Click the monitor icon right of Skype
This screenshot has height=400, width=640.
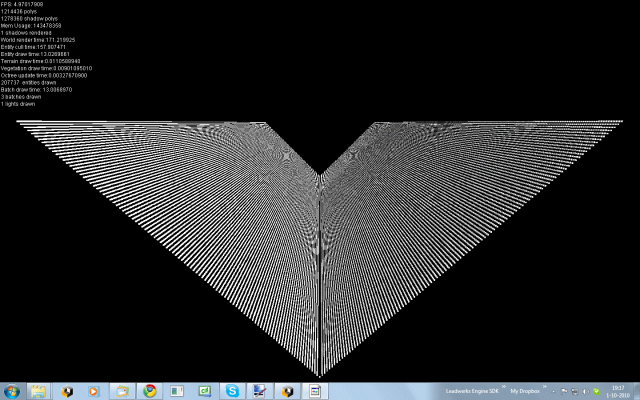coord(259,390)
